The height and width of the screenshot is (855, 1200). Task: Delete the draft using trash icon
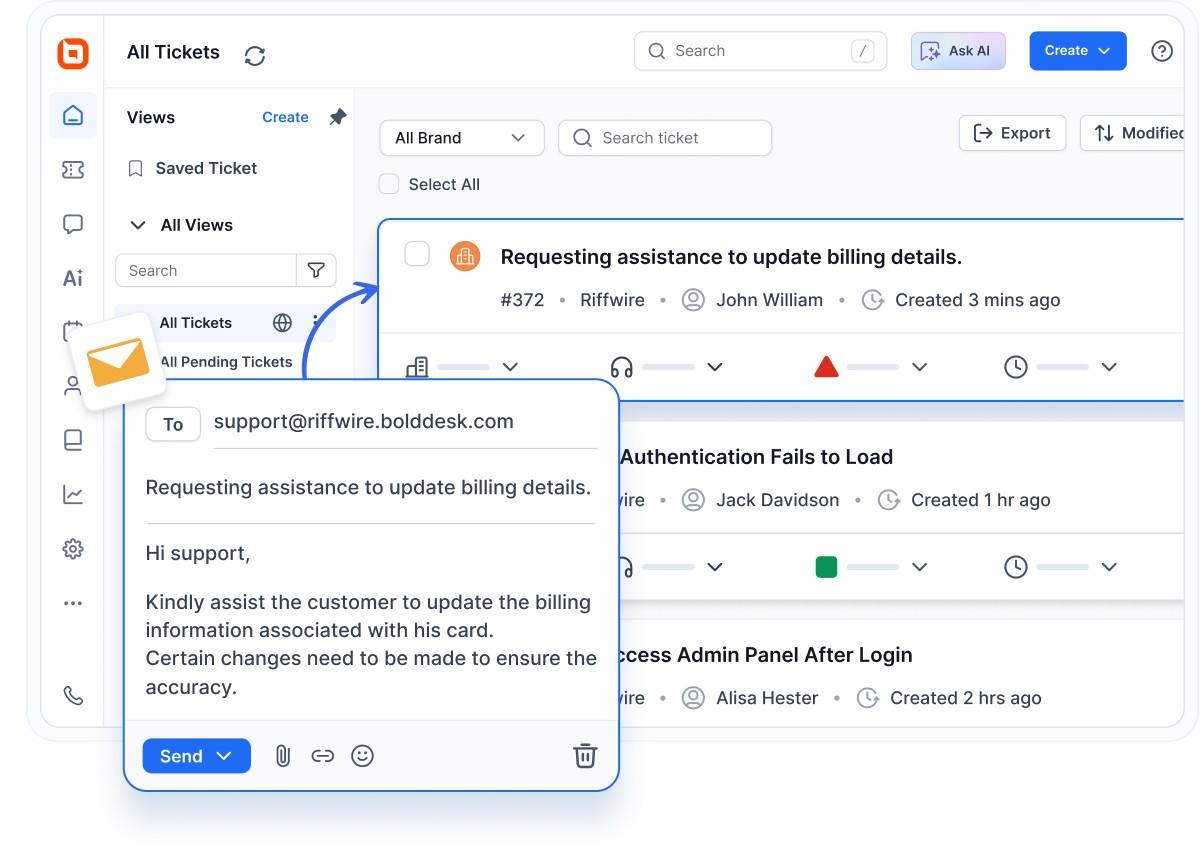(x=585, y=756)
